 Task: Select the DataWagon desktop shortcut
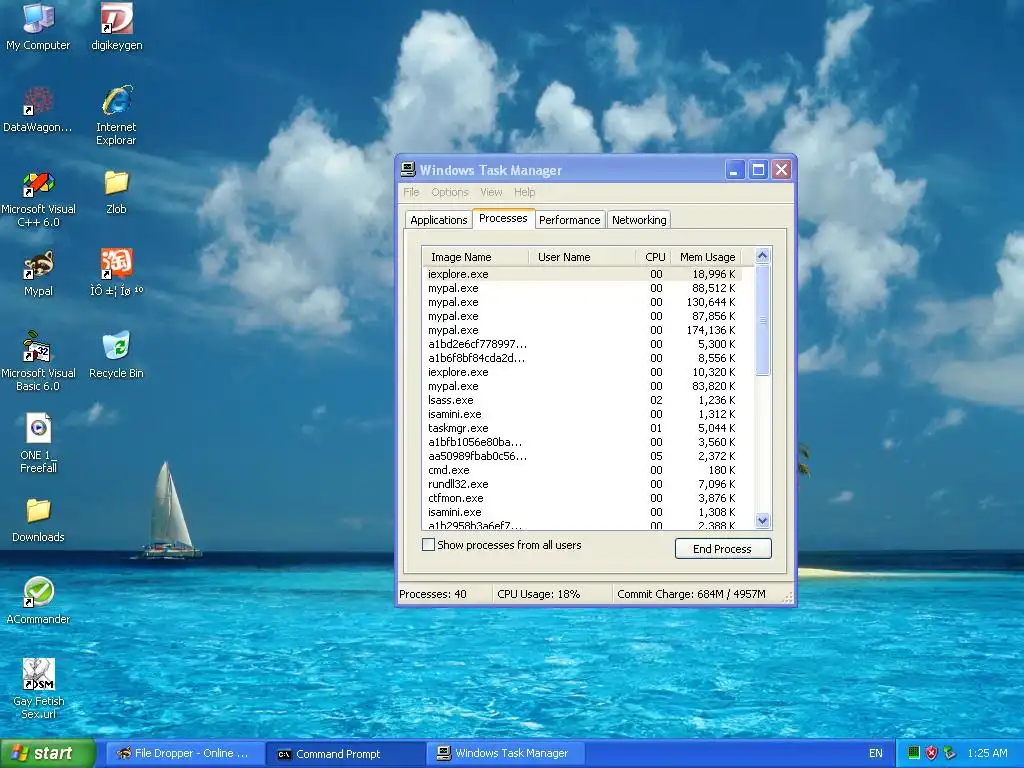click(38, 109)
